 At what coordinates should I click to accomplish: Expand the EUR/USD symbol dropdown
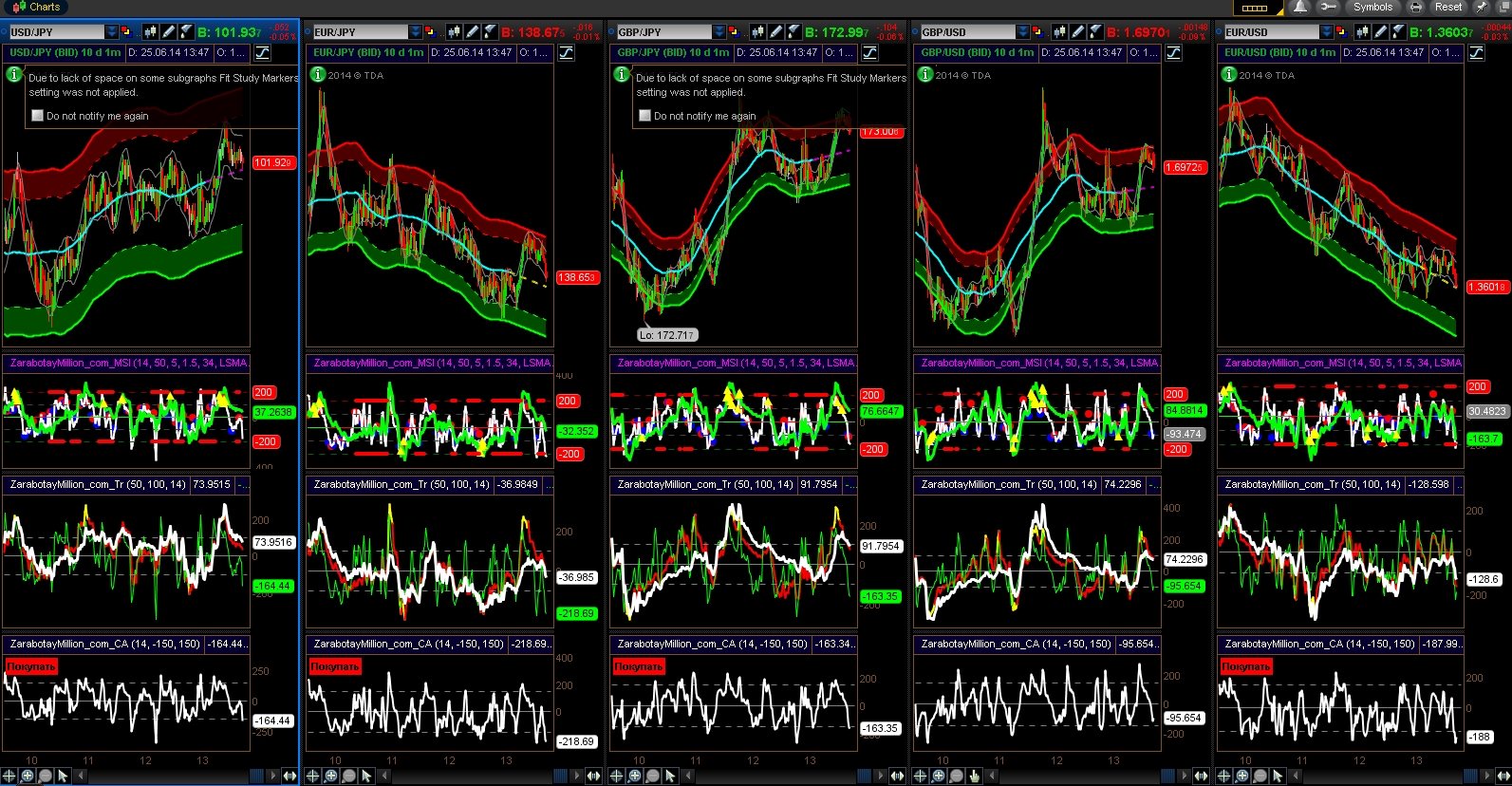point(1327,32)
